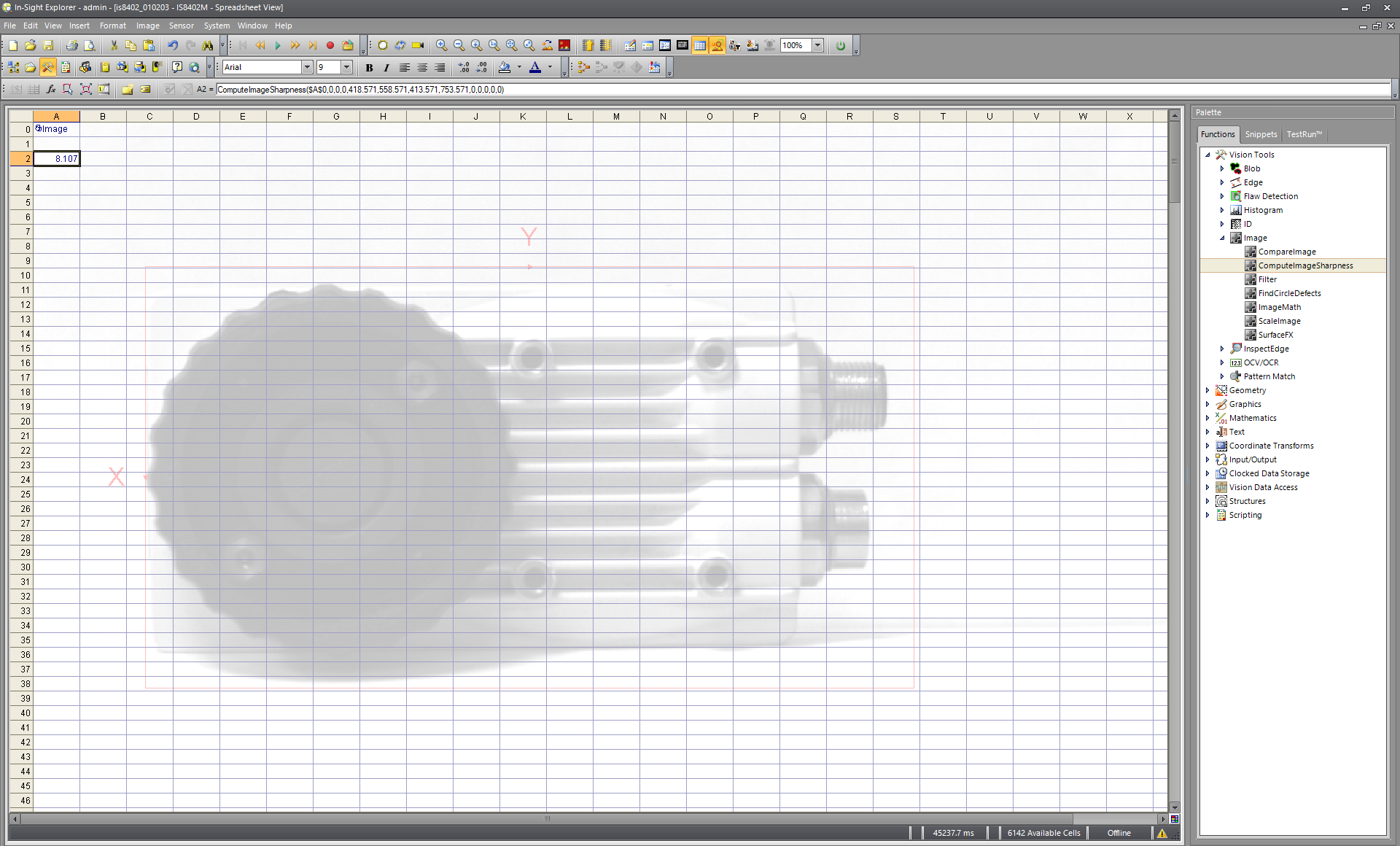Click the font color A swatch
Screen dimensions: 1400x846
click(535, 67)
